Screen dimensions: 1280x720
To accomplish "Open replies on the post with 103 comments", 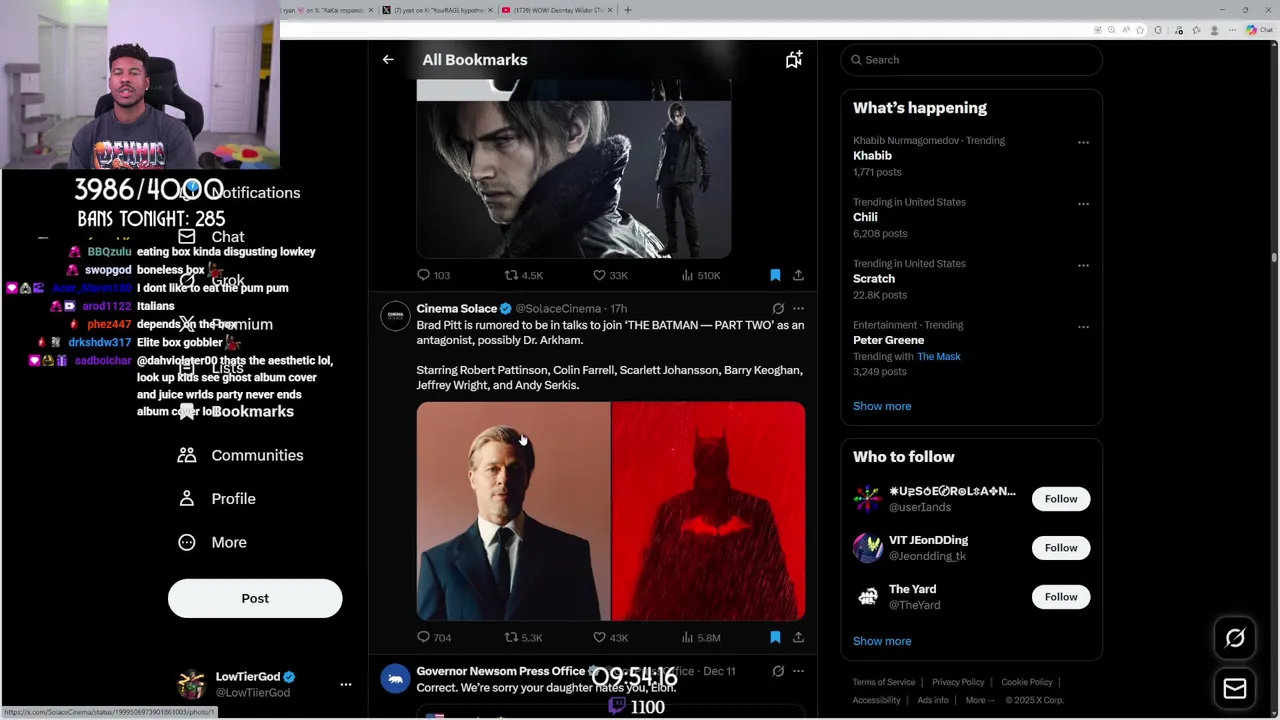I will pos(433,275).
